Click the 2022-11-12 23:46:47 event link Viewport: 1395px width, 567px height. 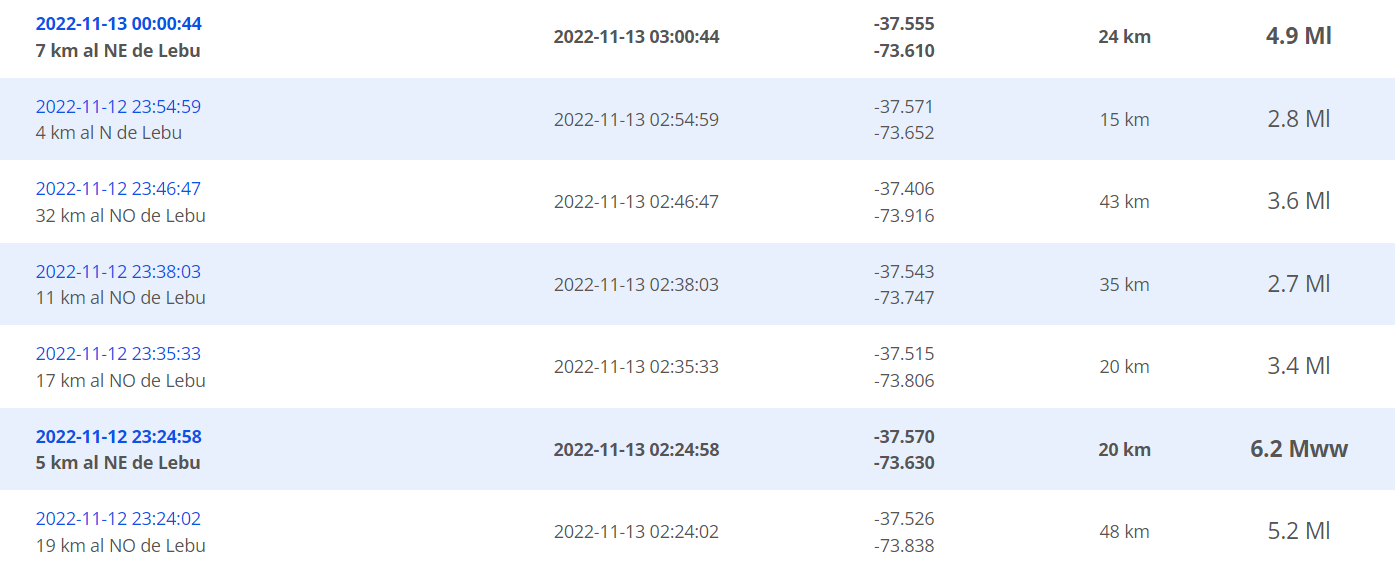pos(118,189)
